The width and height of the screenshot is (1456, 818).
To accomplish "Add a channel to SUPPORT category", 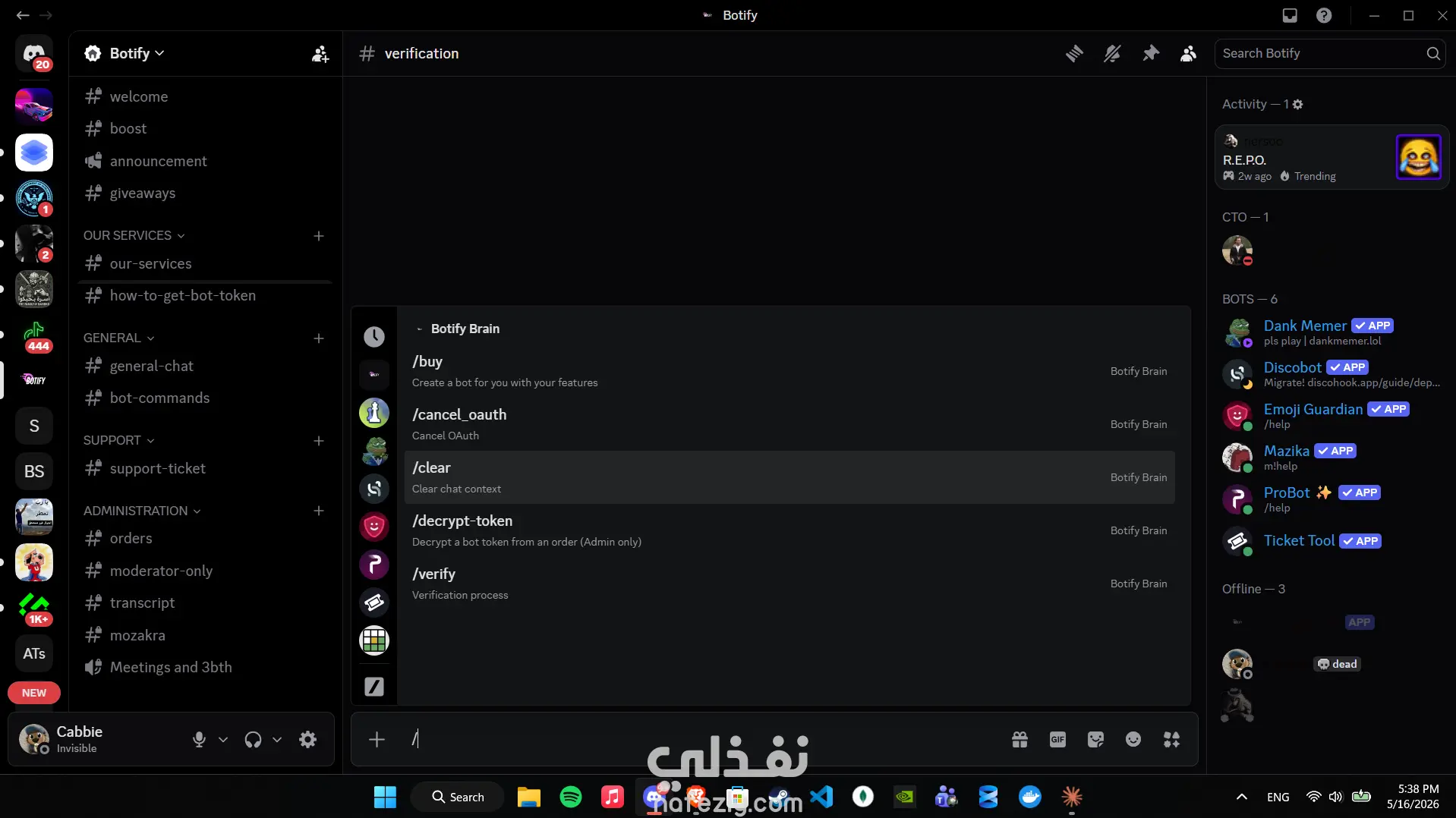I will pyautogui.click(x=319, y=441).
